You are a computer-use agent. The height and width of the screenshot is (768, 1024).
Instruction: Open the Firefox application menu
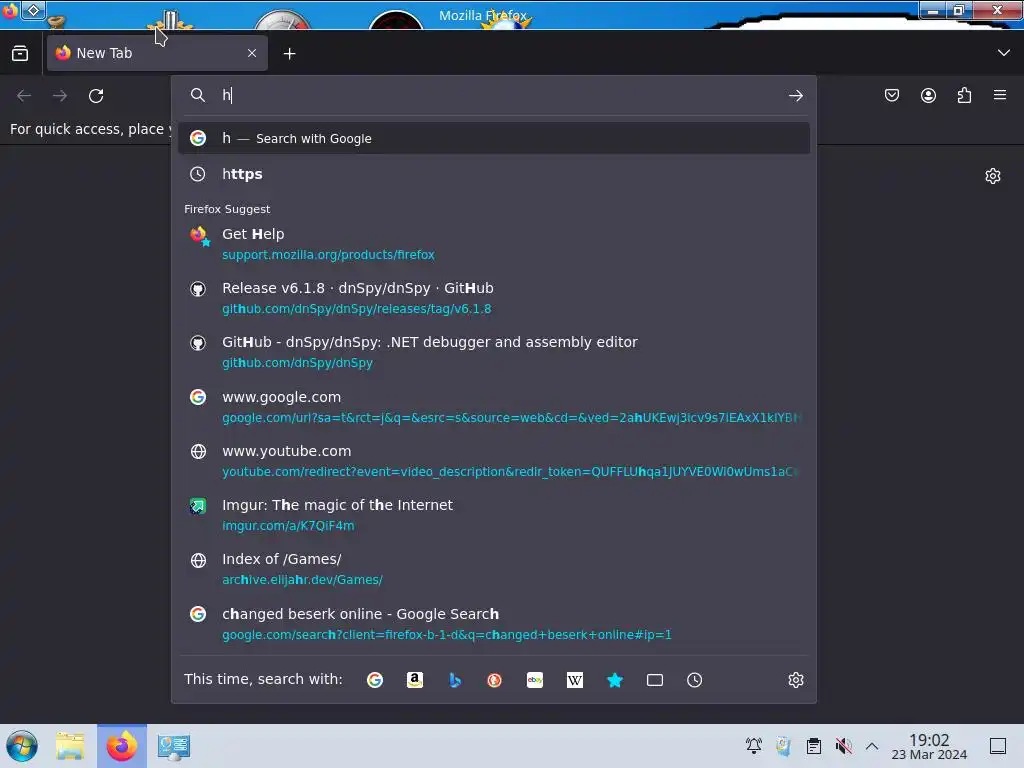tap(1000, 95)
